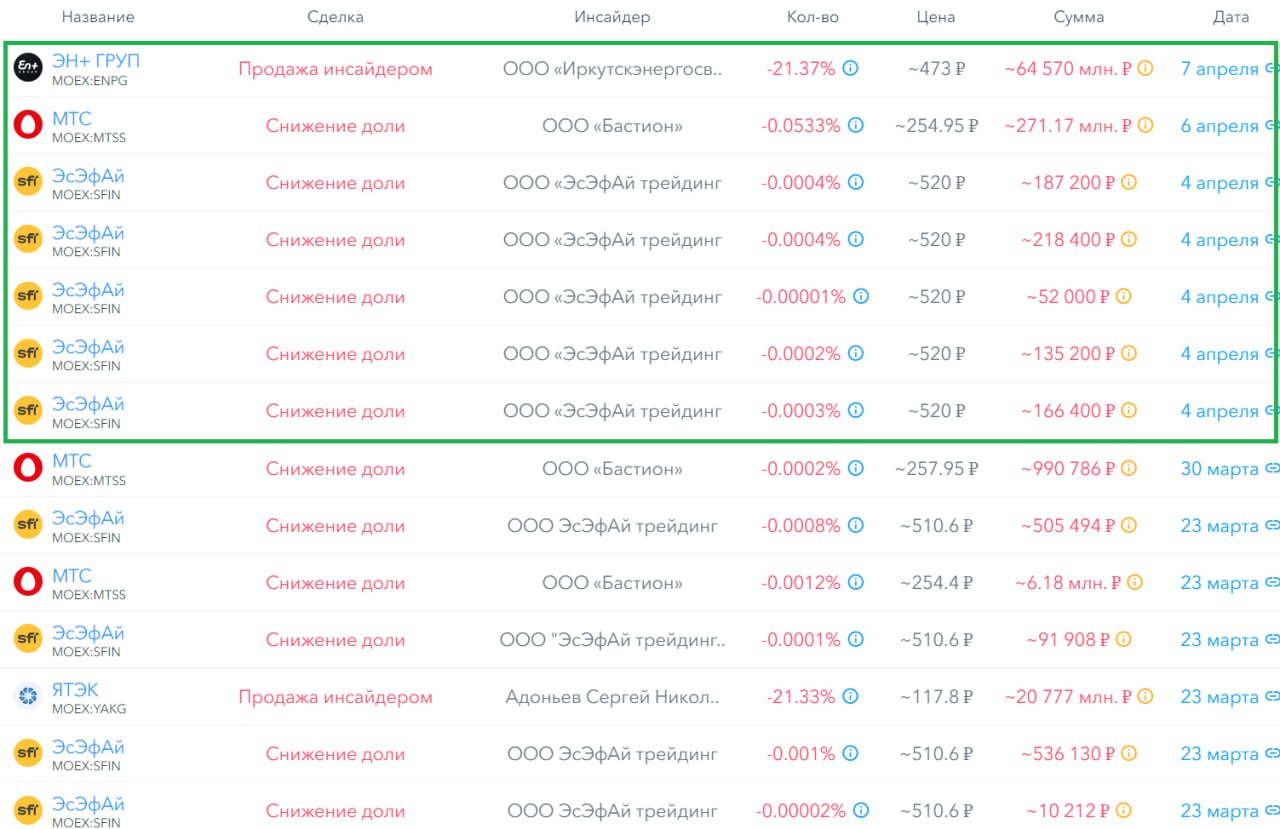Screen dimensions: 1280x829
Task: Open ЭсЭфАй link in the ~91 908 ₽ row
Action: tap(88, 633)
